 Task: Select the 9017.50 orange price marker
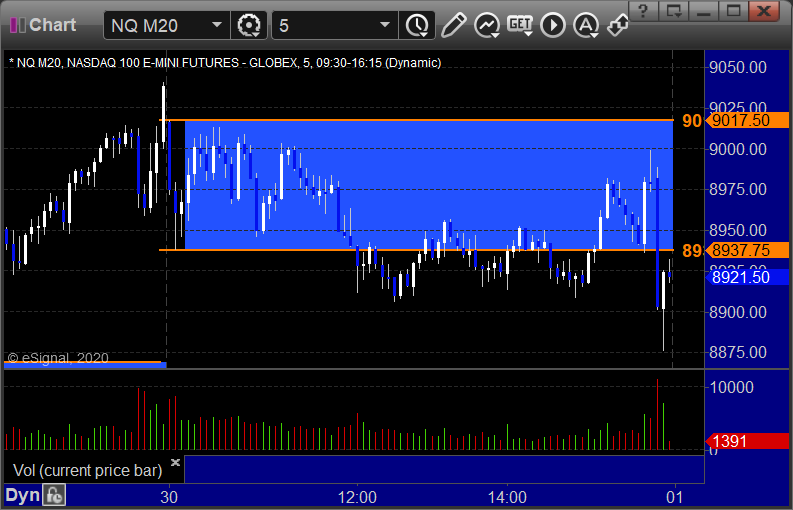[747, 120]
